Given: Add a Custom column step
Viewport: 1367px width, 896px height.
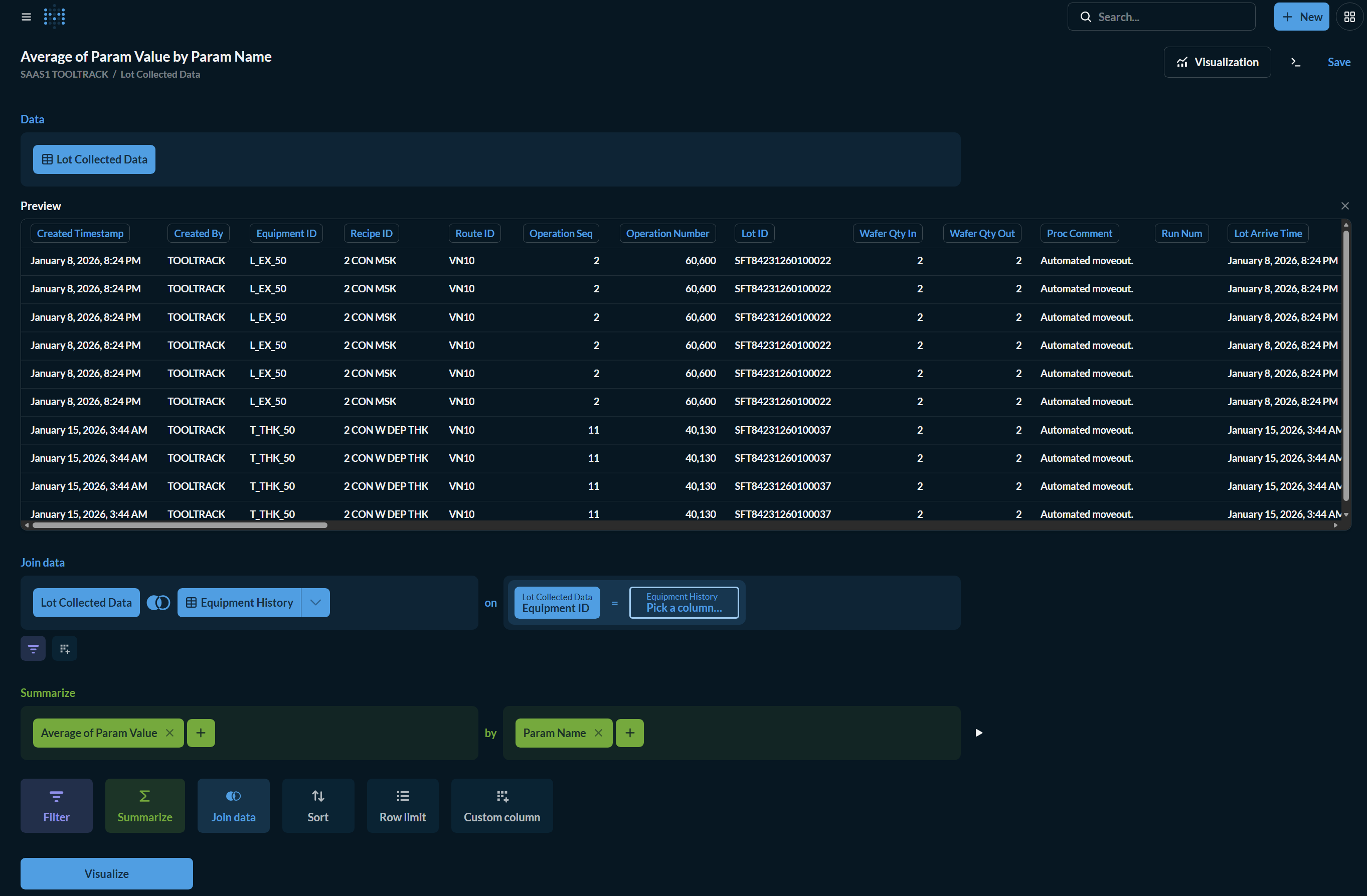Looking at the screenshot, I should pyautogui.click(x=501, y=805).
